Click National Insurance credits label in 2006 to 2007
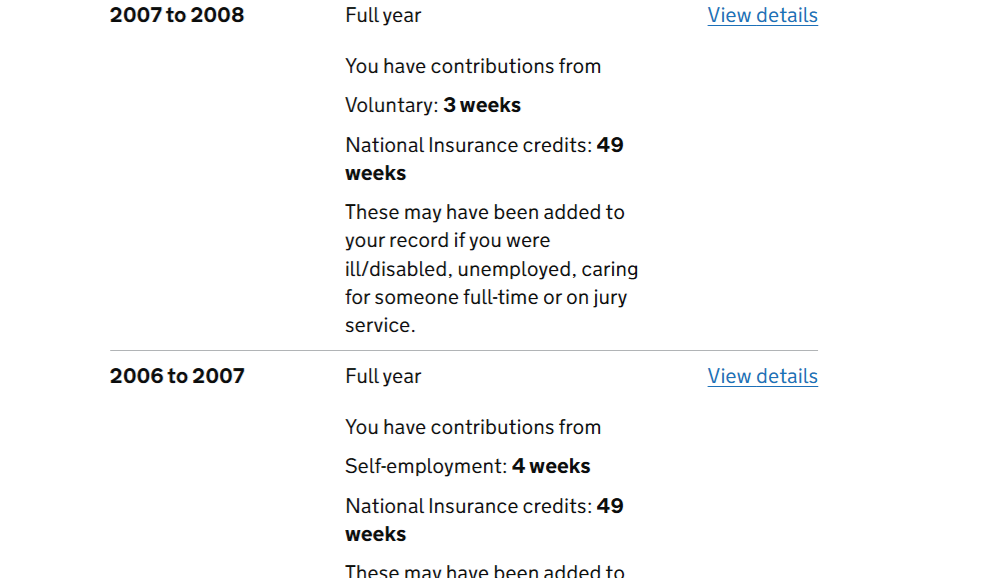Image resolution: width=992 pixels, height=578 pixels. (x=468, y=506)
